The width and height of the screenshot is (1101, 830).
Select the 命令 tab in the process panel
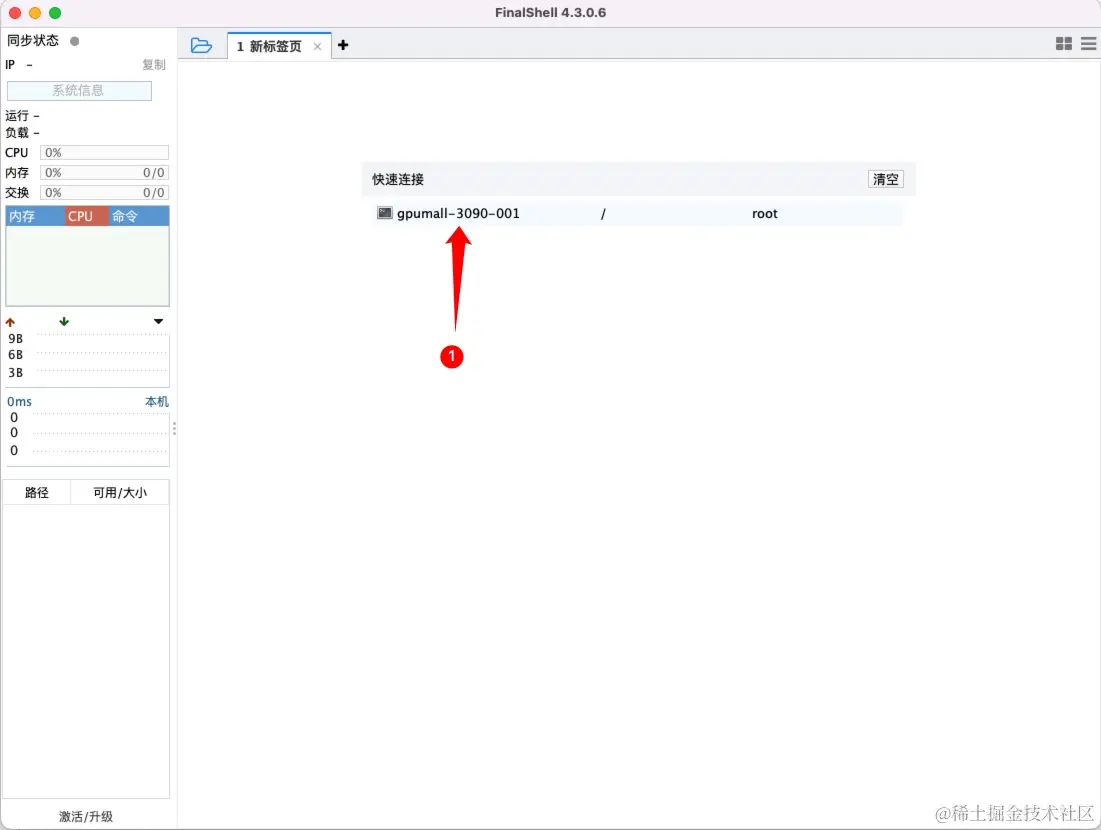[138, 216]
